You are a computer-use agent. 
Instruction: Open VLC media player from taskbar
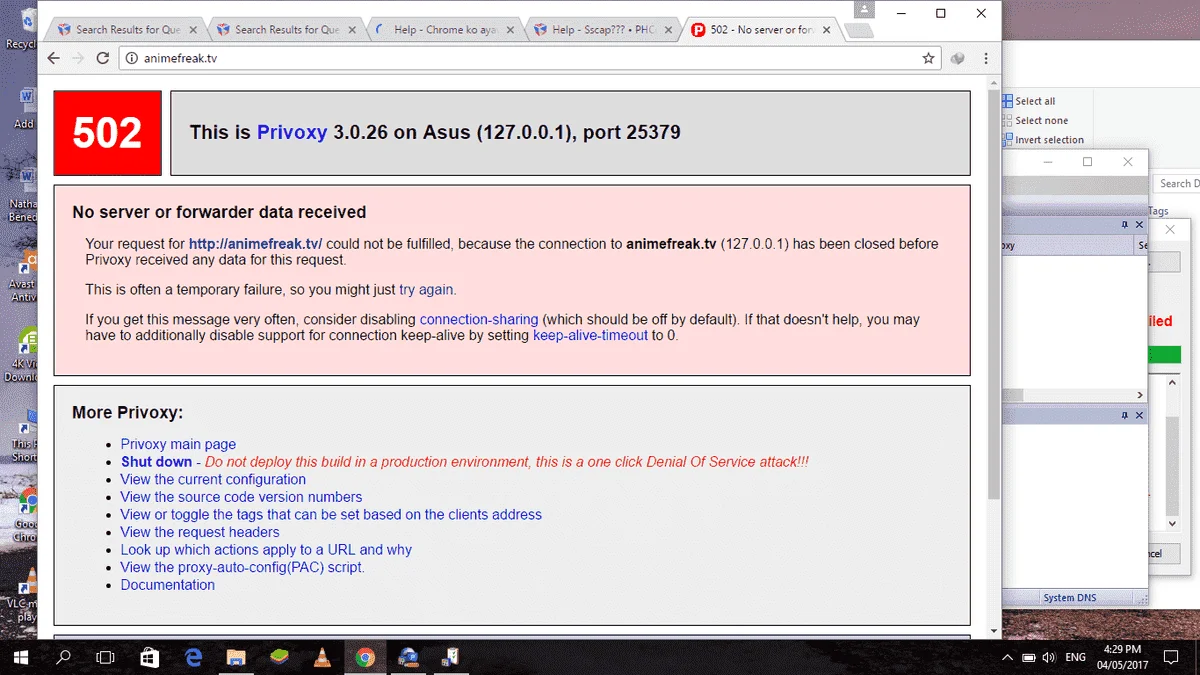322,657
